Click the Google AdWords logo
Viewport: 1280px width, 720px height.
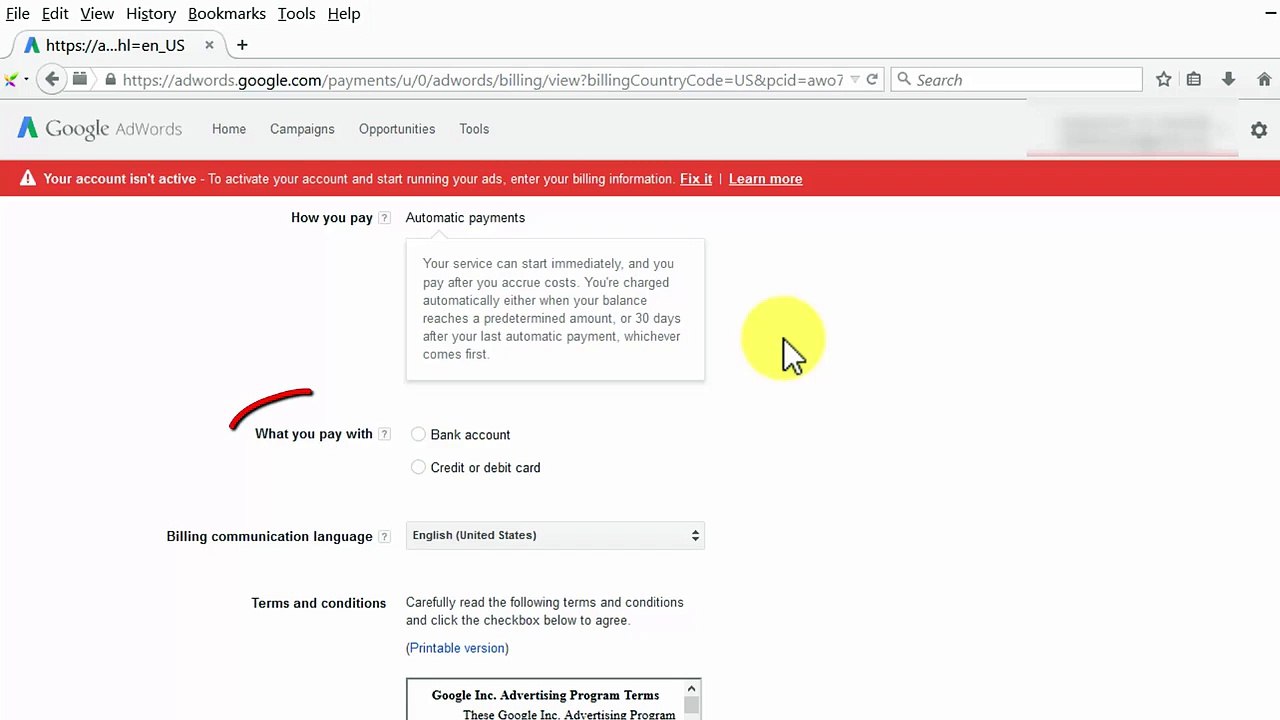coord(99,129)
